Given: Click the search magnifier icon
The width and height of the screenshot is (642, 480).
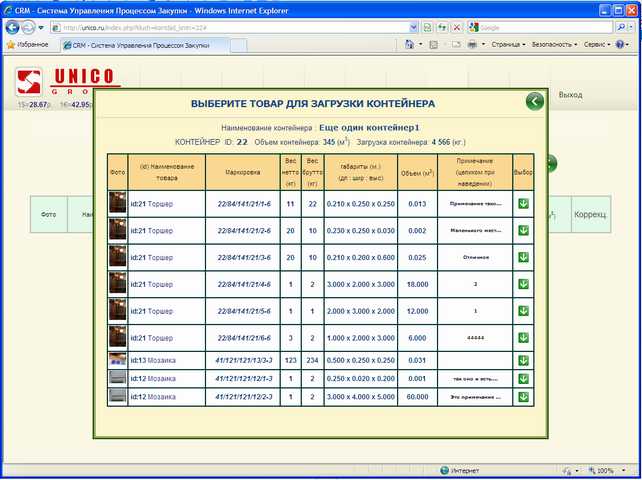Looking at the screenshot, I should [621, 27].
